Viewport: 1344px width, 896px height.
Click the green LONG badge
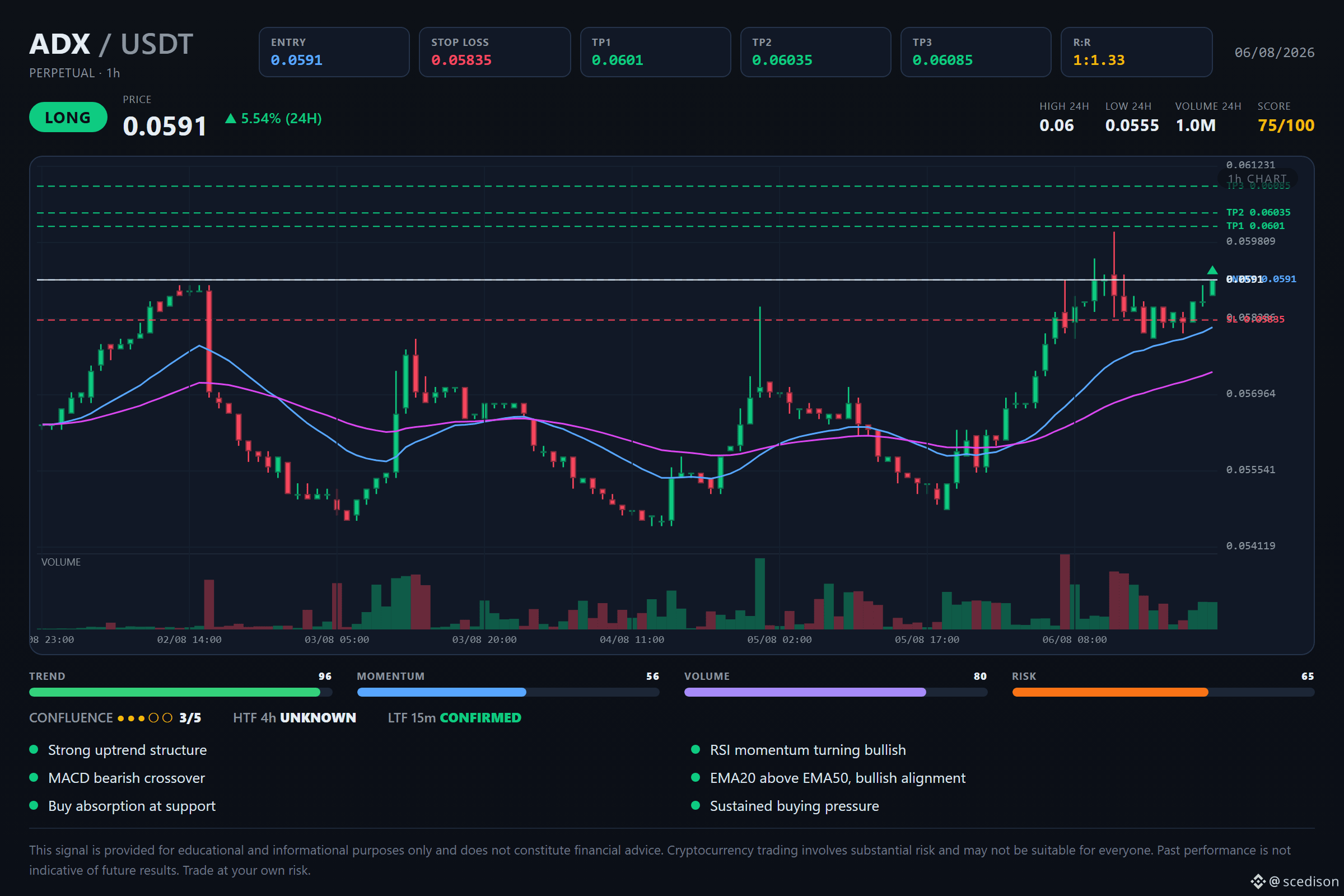pos(68,117)
